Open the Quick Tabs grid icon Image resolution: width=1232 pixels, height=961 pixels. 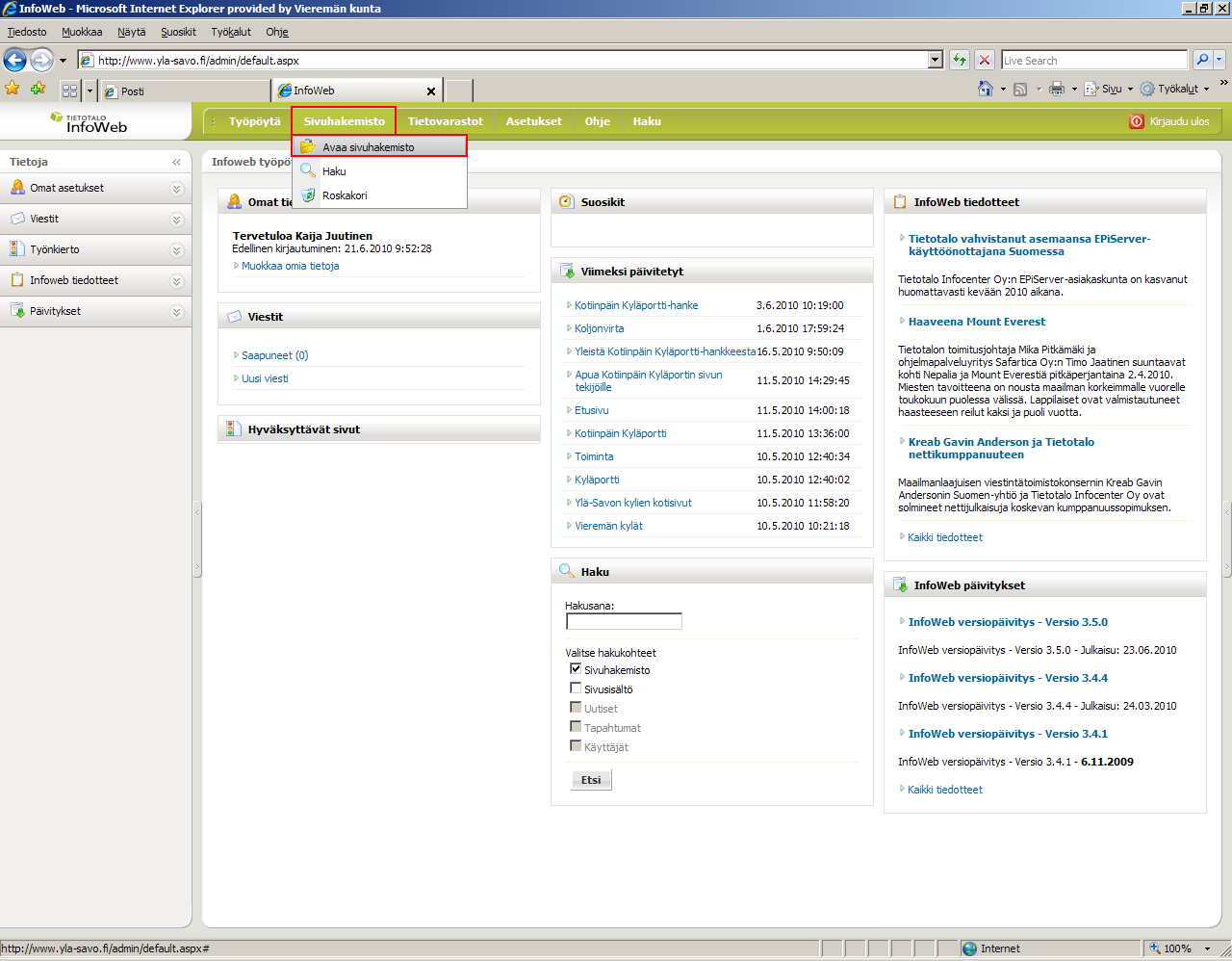click(x=69, y=91)
